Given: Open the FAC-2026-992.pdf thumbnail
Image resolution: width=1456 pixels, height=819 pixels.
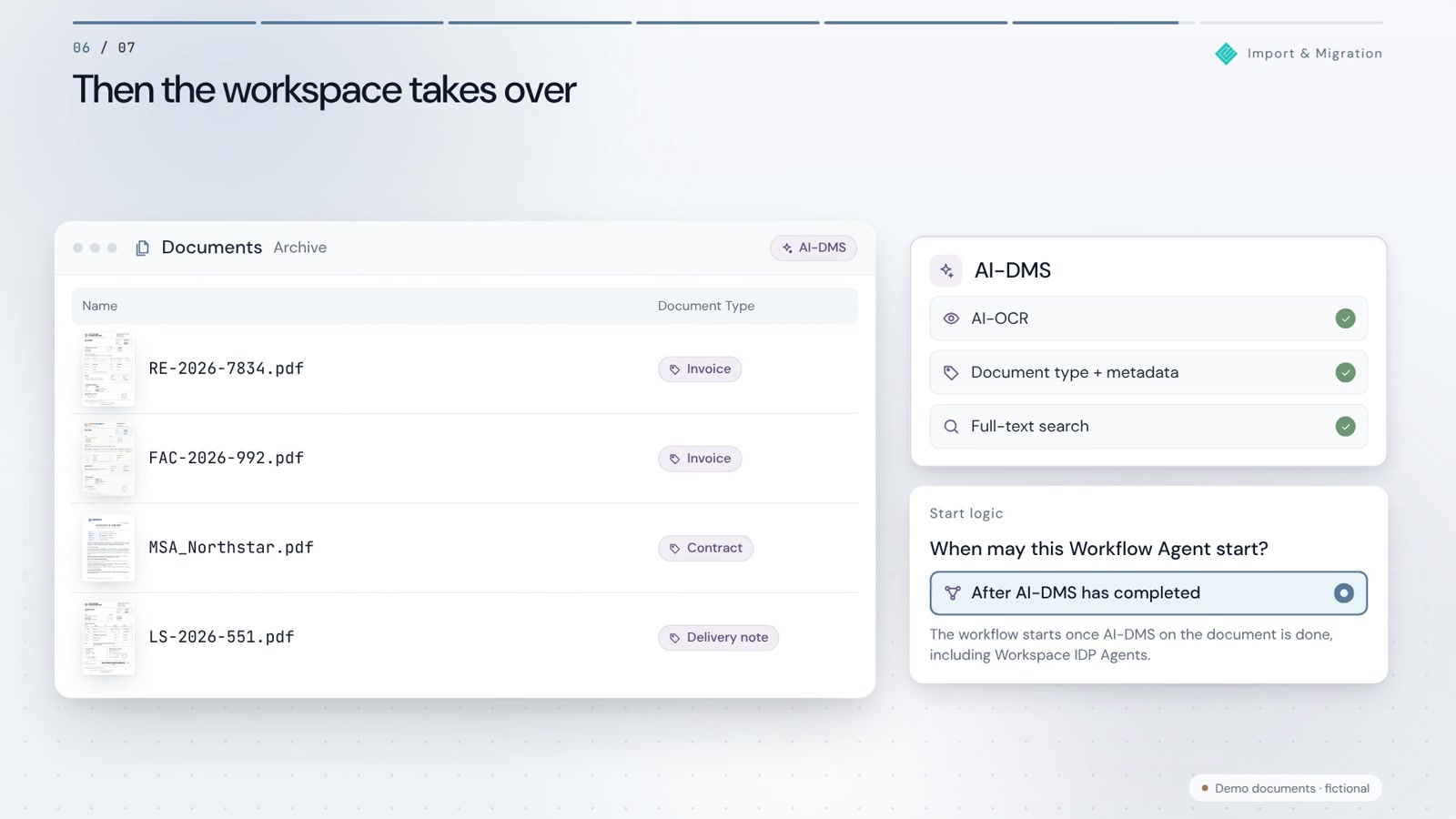Looking at the screenshot, I should coord(108,458).
